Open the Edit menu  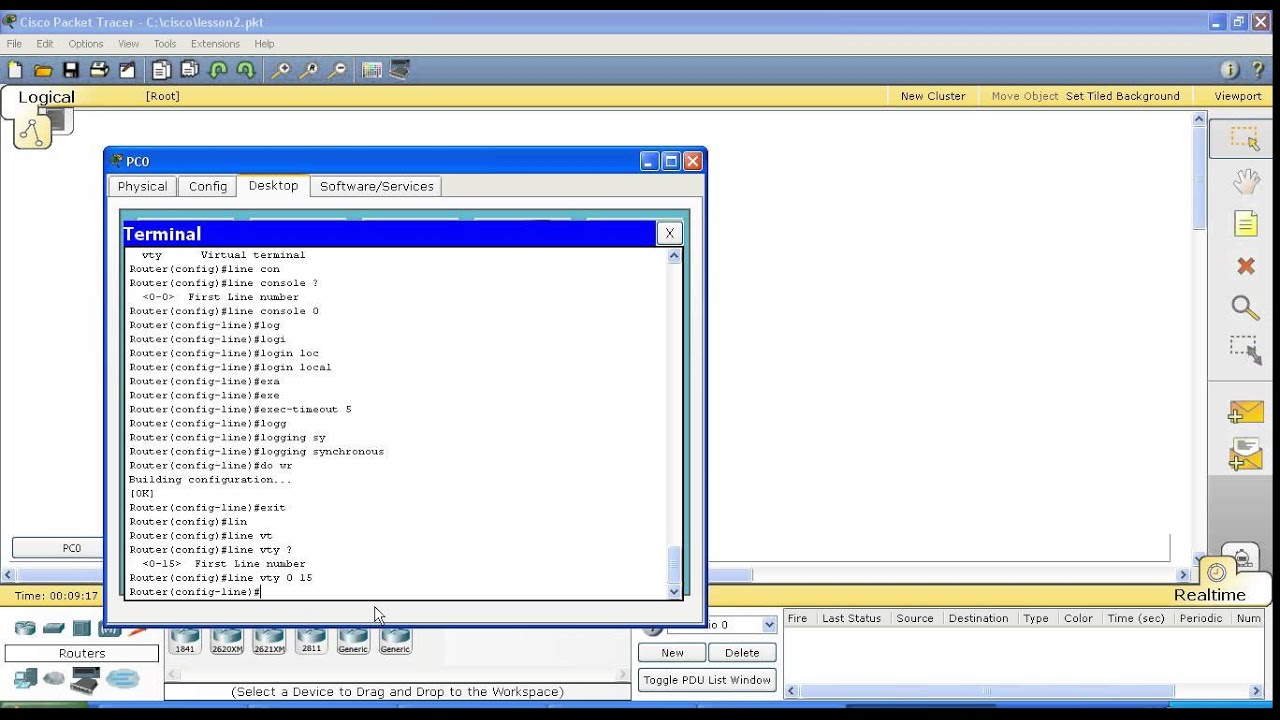click(45, 44)
